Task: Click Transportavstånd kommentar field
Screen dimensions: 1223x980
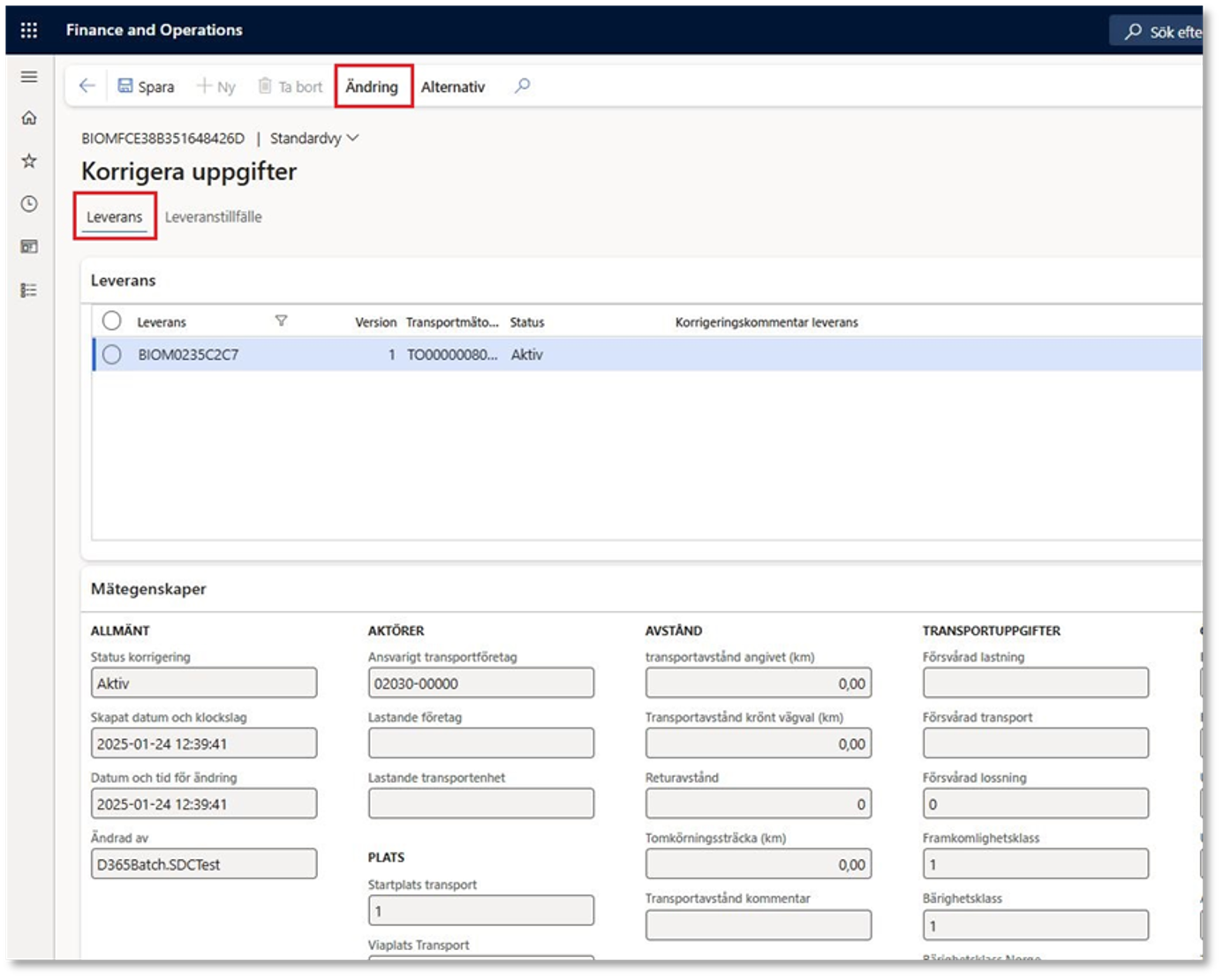Action: point(759,925)
